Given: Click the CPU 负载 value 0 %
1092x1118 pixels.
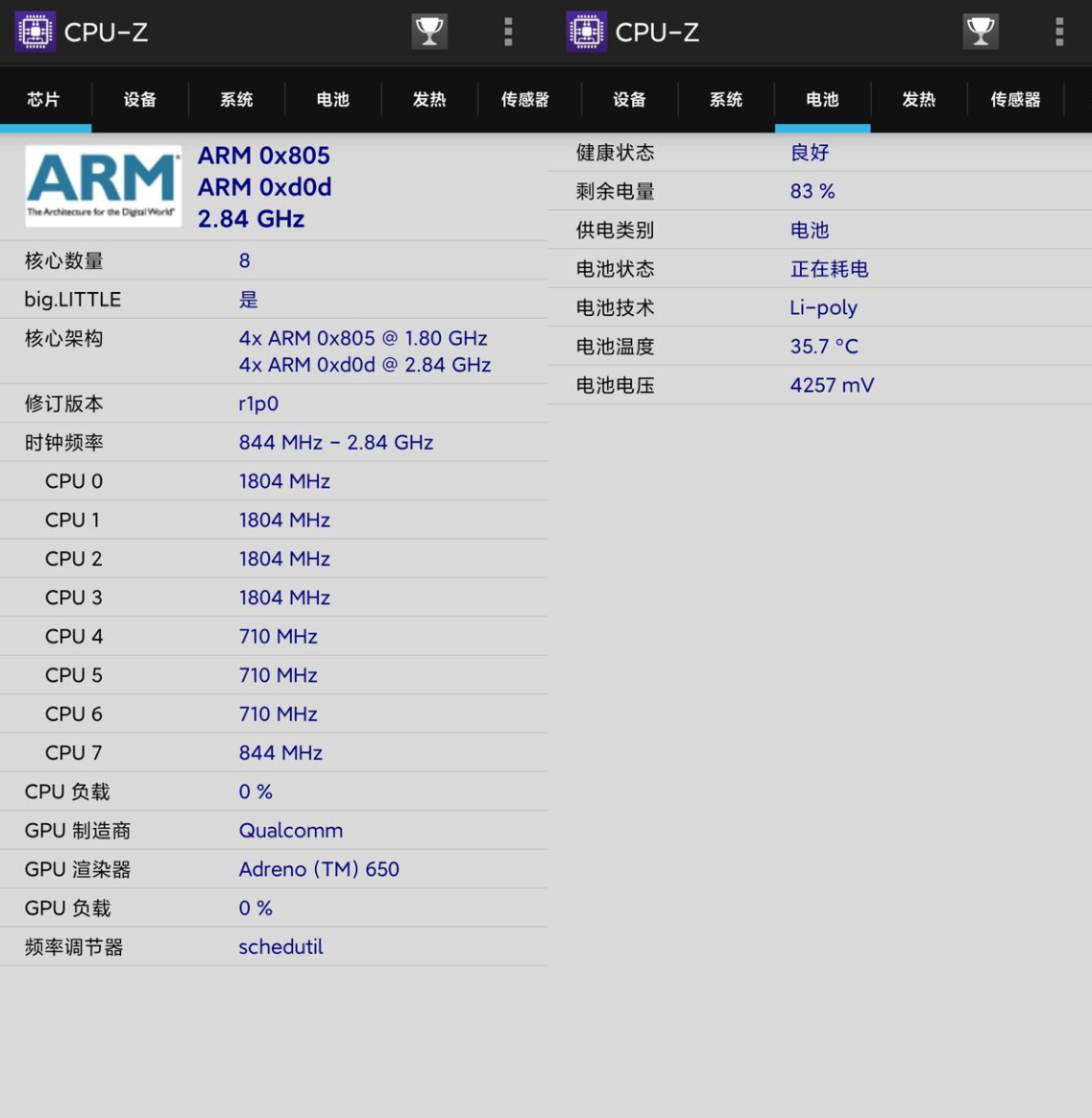Looking at the screenshot, I should (x=255, y=791).
